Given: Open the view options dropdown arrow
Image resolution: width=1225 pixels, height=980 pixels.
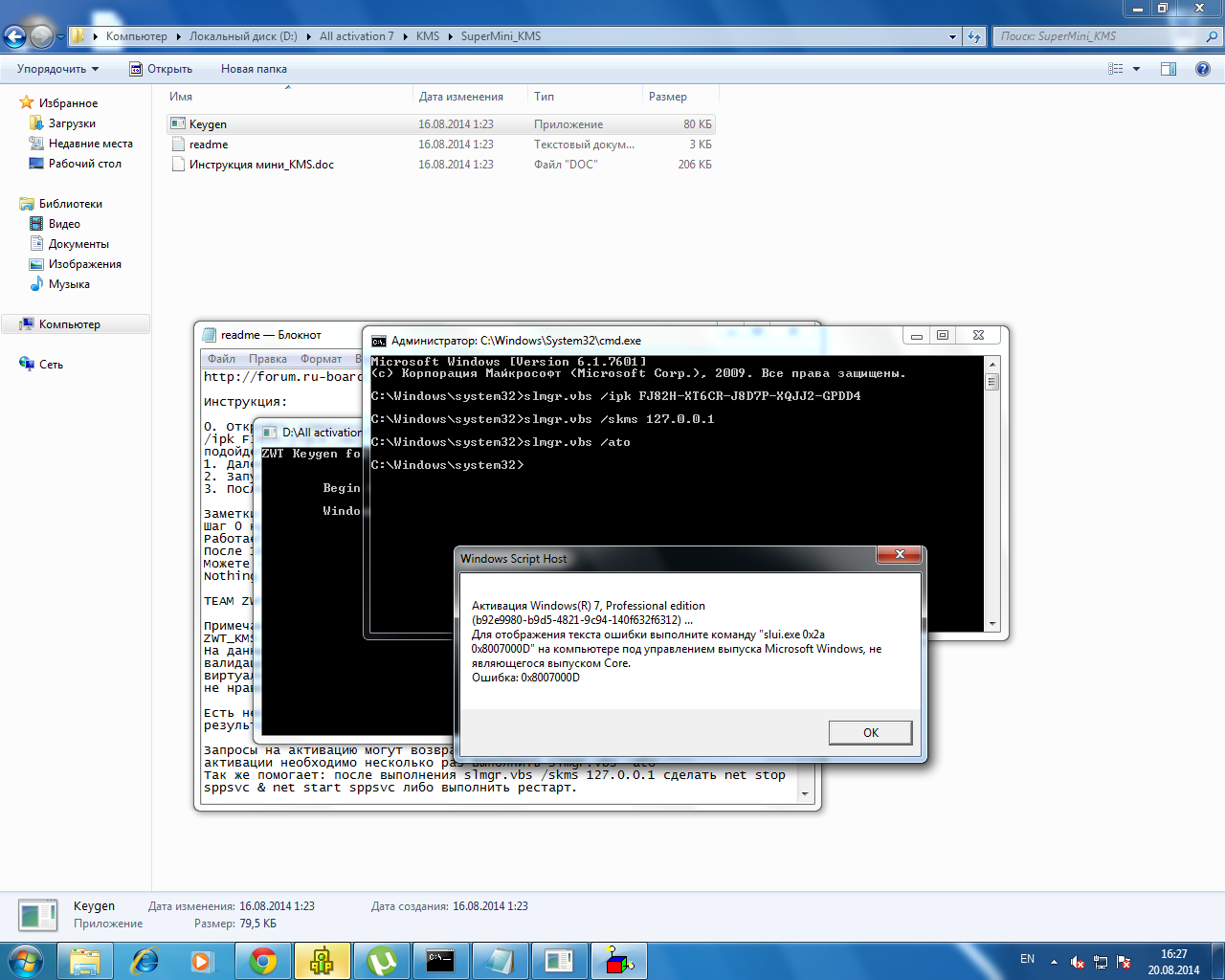Looking at the screenshot, I should 1136,69.
